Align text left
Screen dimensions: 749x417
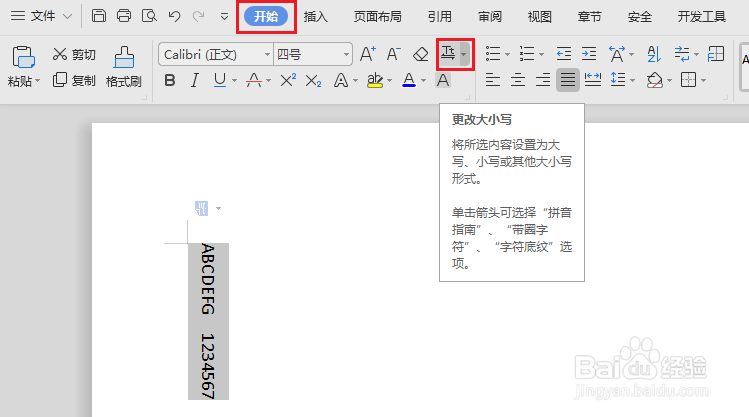493,80
